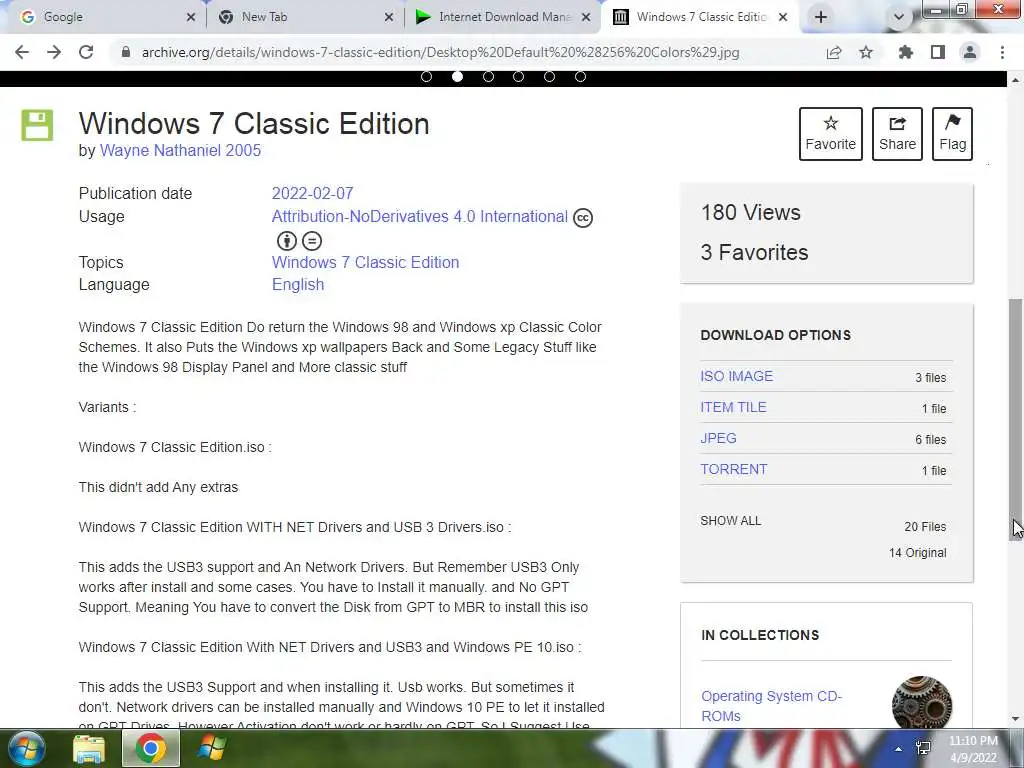Click the Creative Commons CC icon
Image resolution: width=1024 pixels, height=768 pixels.
(583, 217)
